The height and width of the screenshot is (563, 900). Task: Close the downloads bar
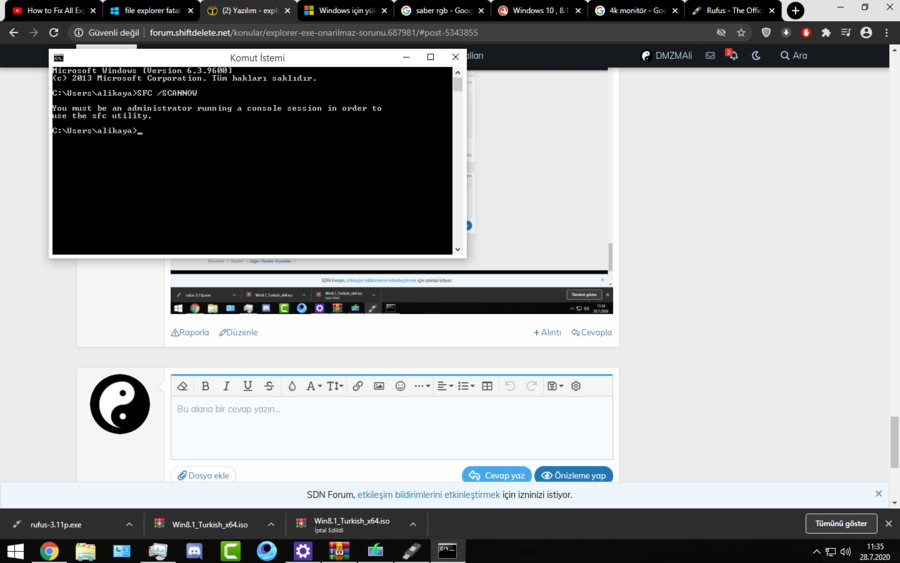(889, 523)
